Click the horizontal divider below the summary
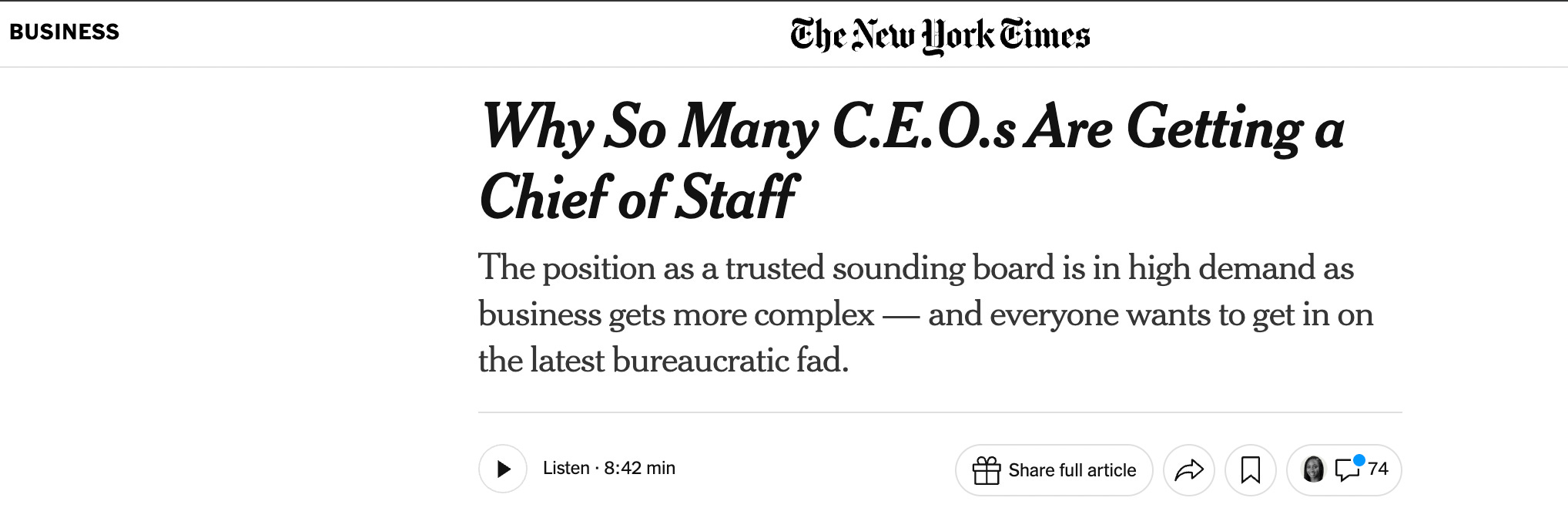Image resolution: width=1568 pixels, height=518 pixels. tap(940, 412)
